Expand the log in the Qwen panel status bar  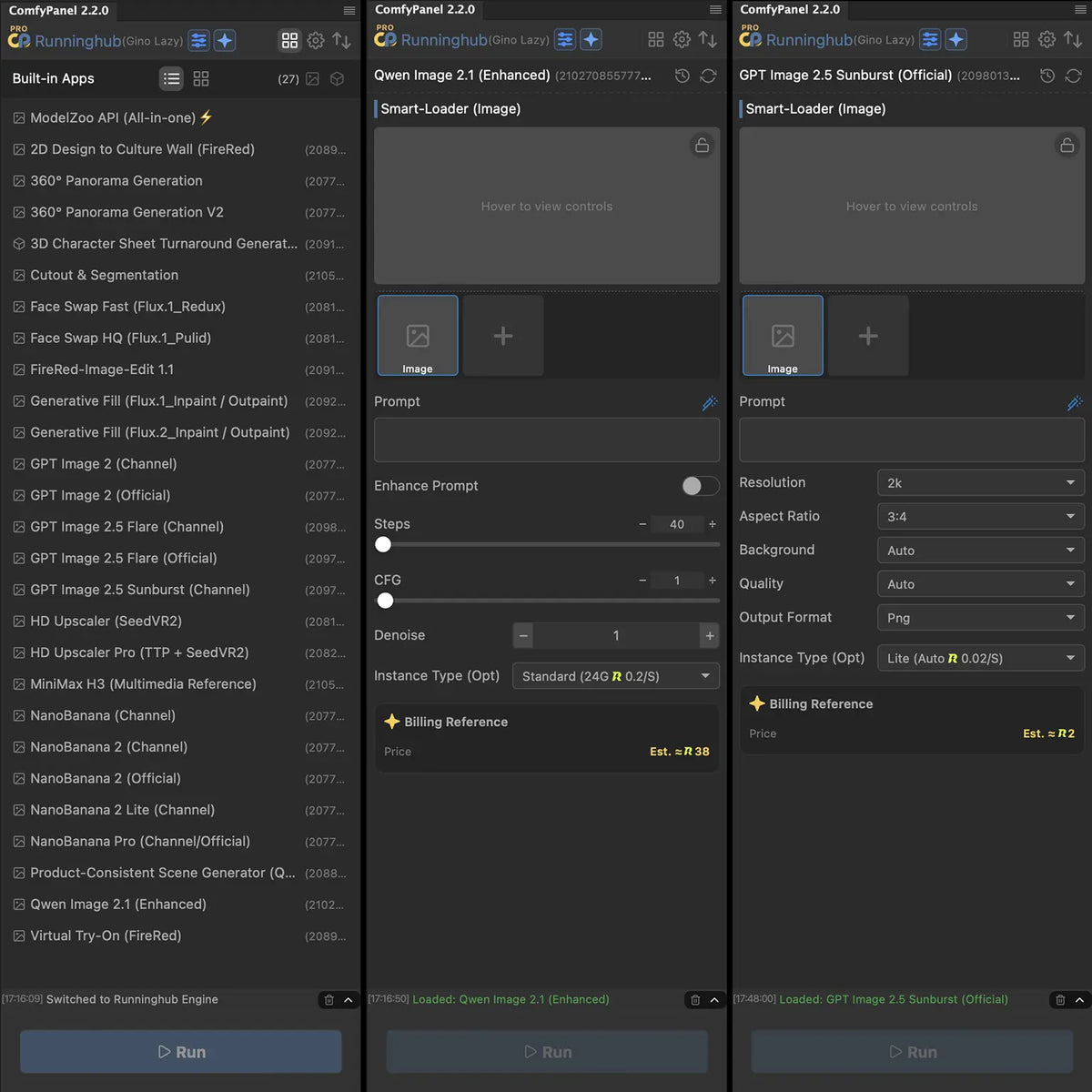(x=714, y=1000)
